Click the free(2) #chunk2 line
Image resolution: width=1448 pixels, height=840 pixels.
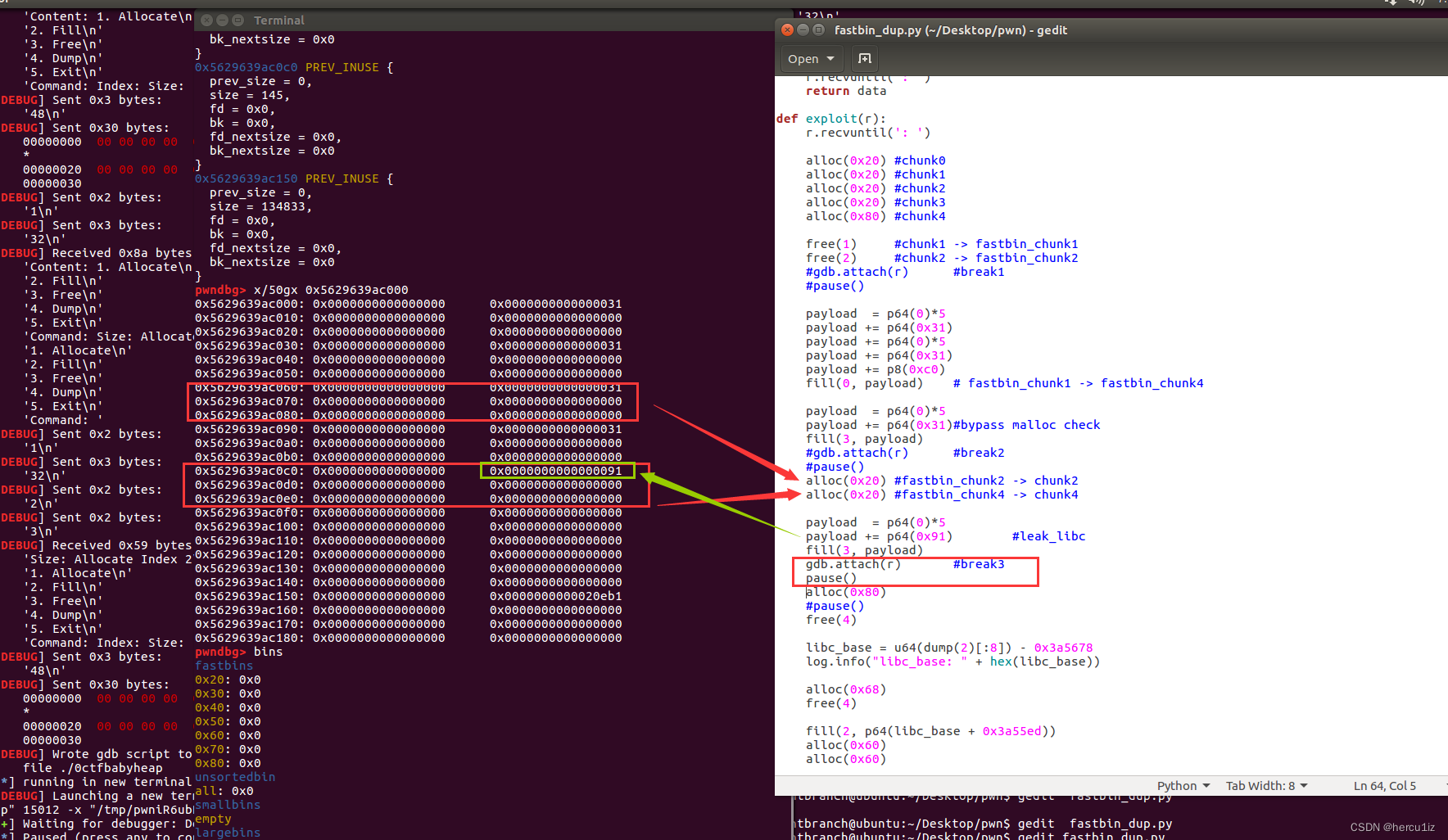[942, 258]
